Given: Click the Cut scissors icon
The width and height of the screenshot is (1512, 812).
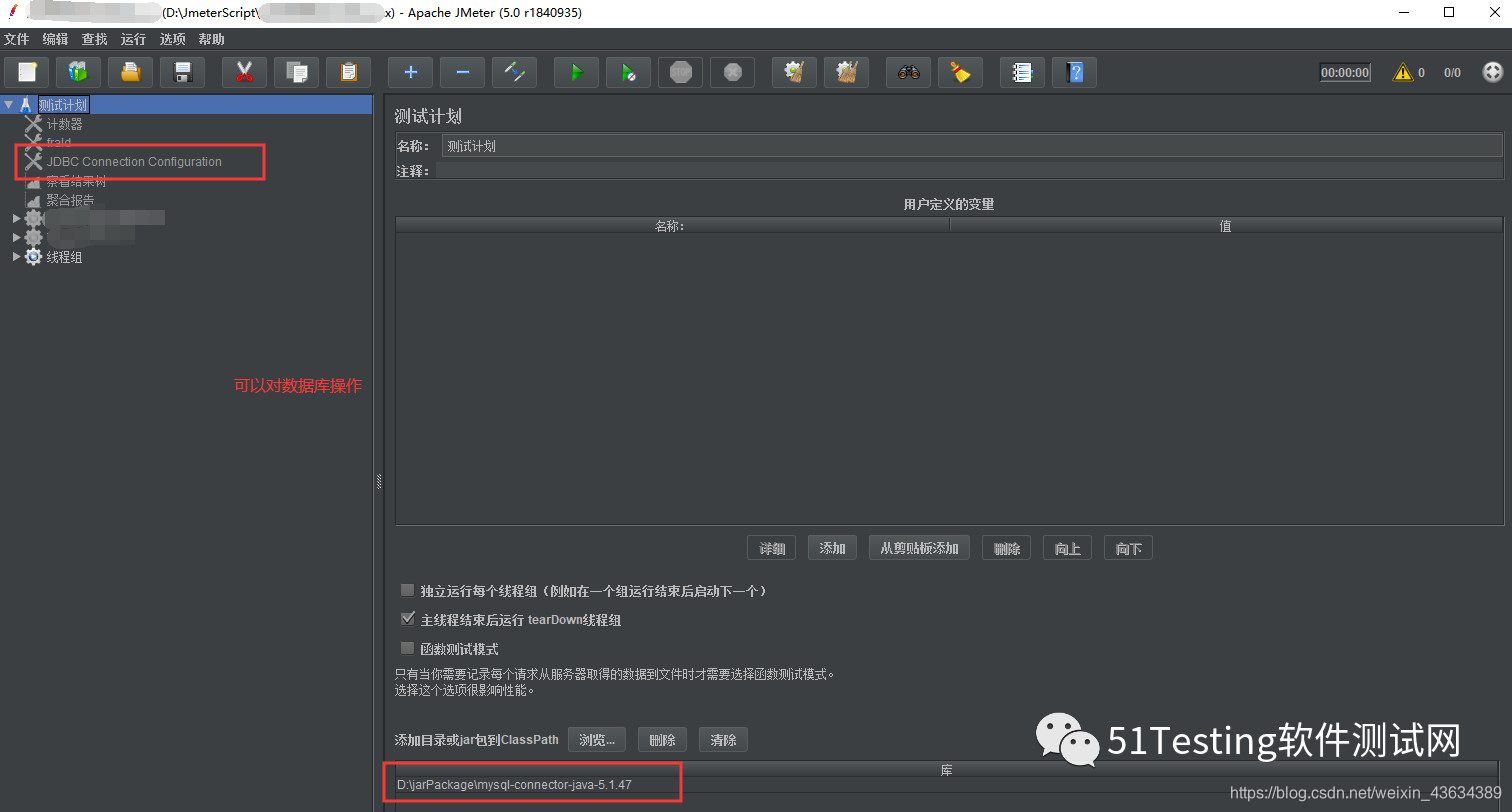Looking at the screenshot, I should pyautogui.click(x=244, y=72).
